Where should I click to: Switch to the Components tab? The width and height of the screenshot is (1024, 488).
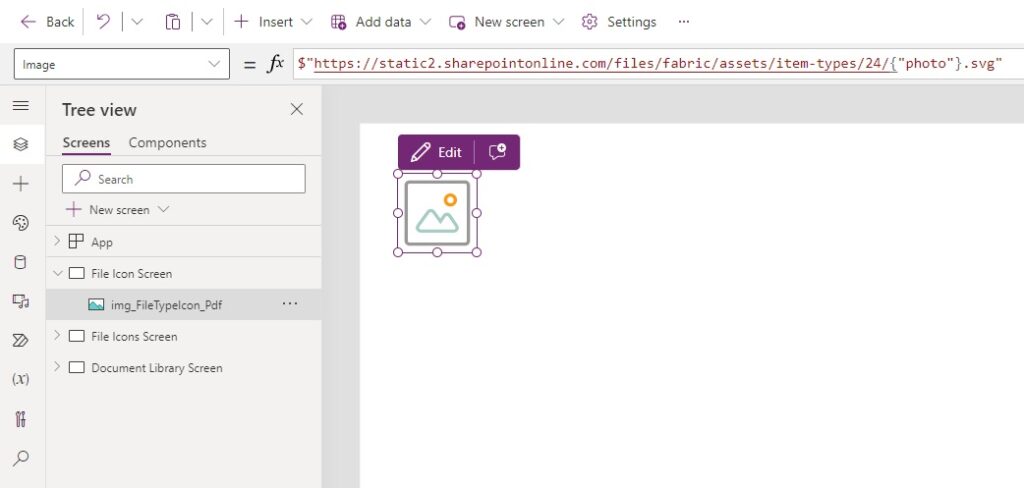coord(167,142)
